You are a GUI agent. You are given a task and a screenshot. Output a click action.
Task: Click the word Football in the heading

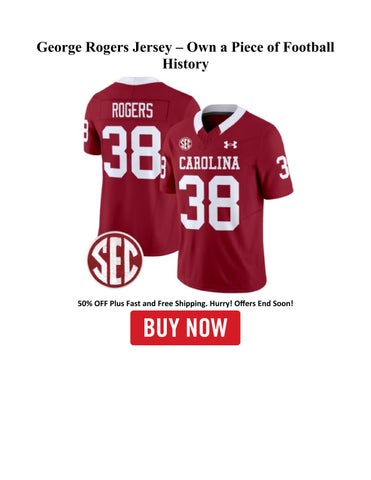tap(309, 47)
